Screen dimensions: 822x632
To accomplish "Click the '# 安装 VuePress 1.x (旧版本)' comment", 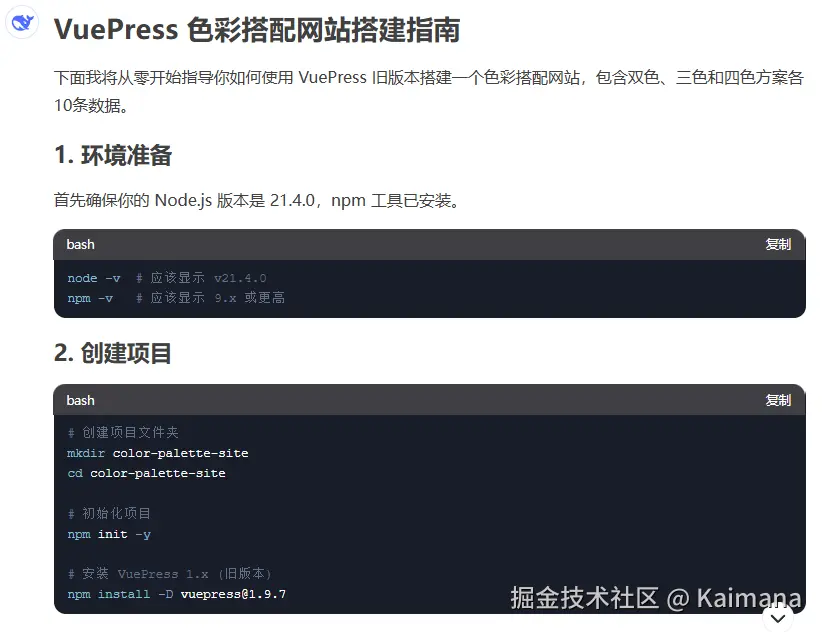I will pos(169,573).
